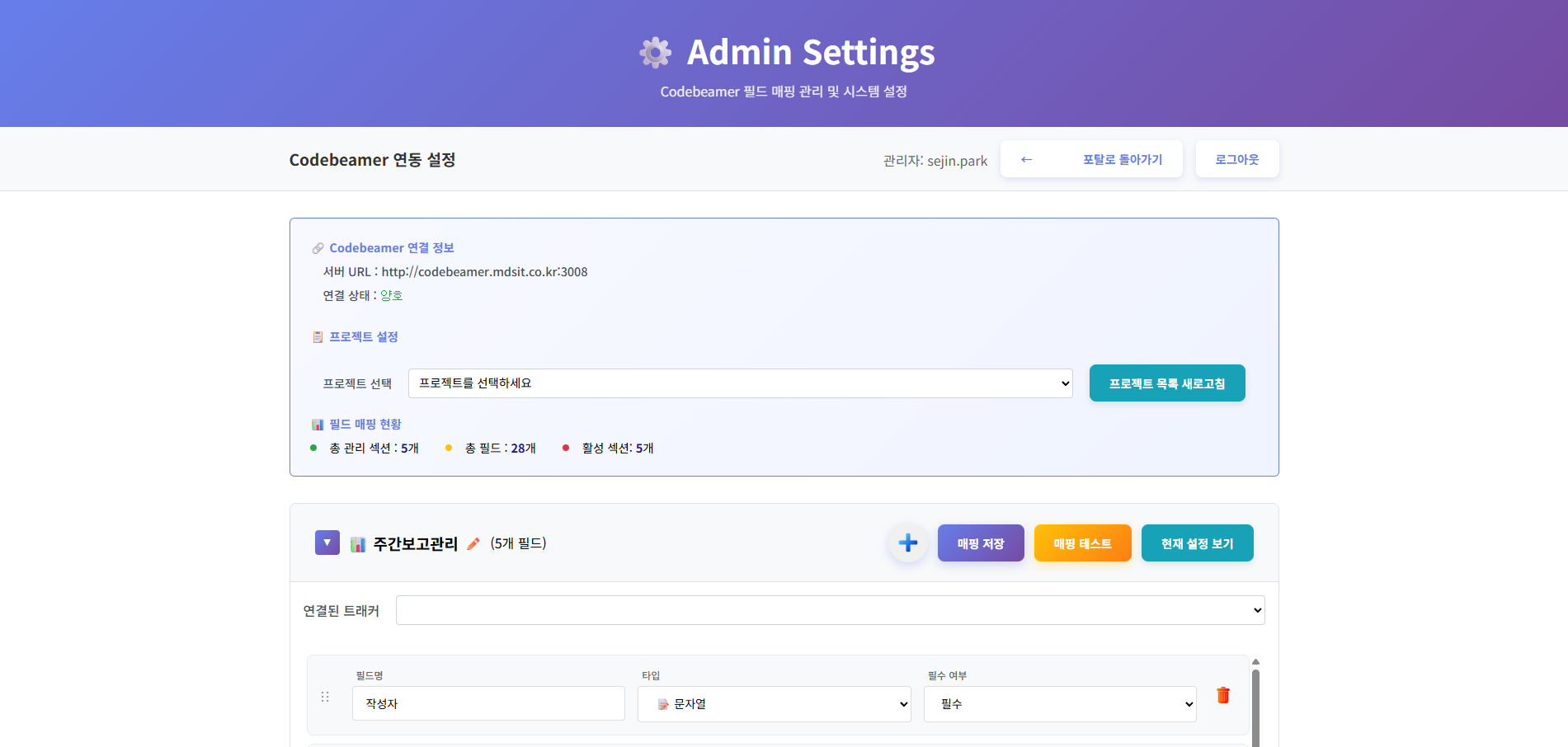The image size is (1568, 747).
Task: Open the 프로젝트를 선택하세요 dropdown
Action: point(740,383)
